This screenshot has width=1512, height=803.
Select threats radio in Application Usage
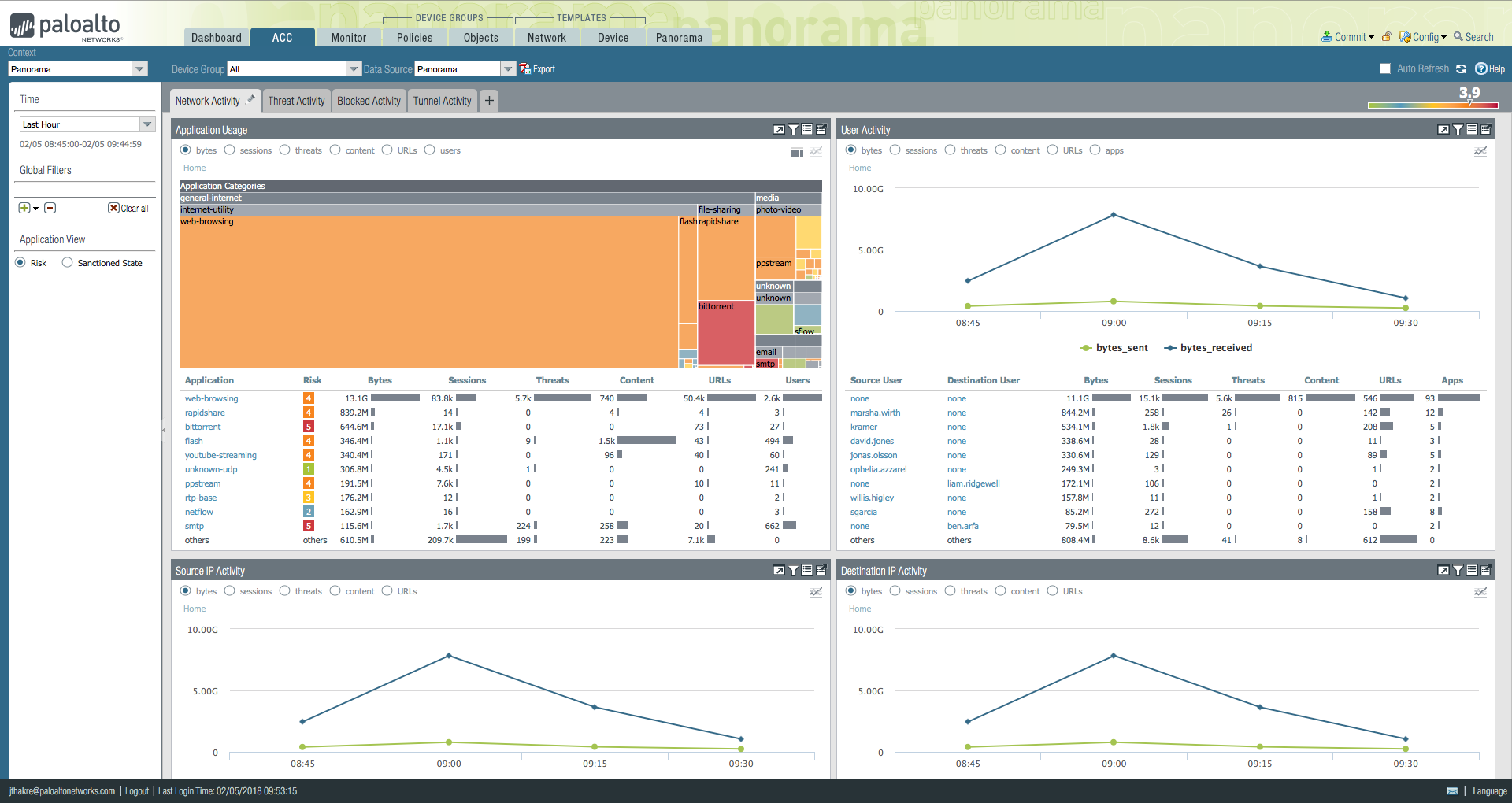pyautogui.click(x=285, y=150)
